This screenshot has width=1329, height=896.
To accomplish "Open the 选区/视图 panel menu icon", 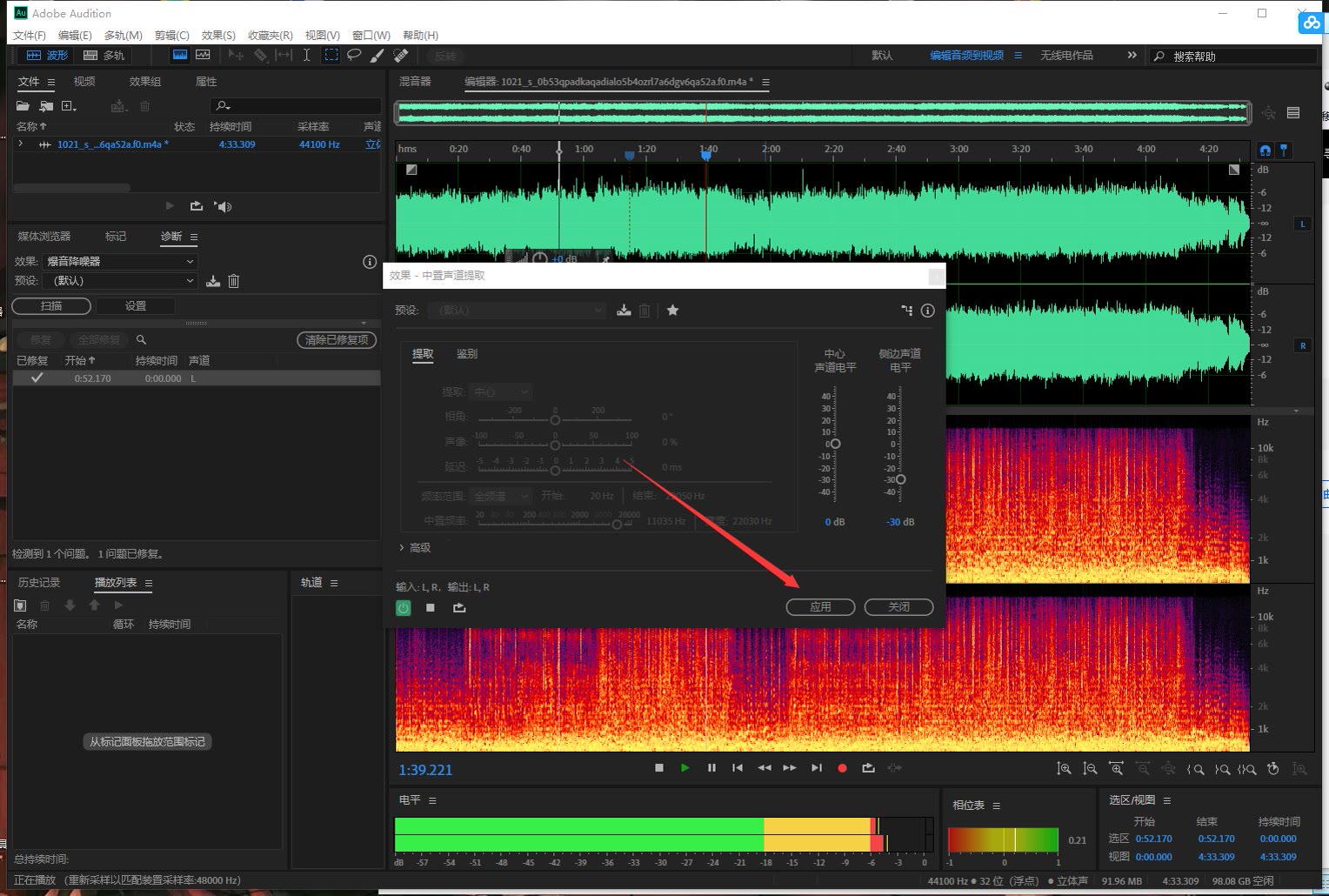I will 1167,800.
